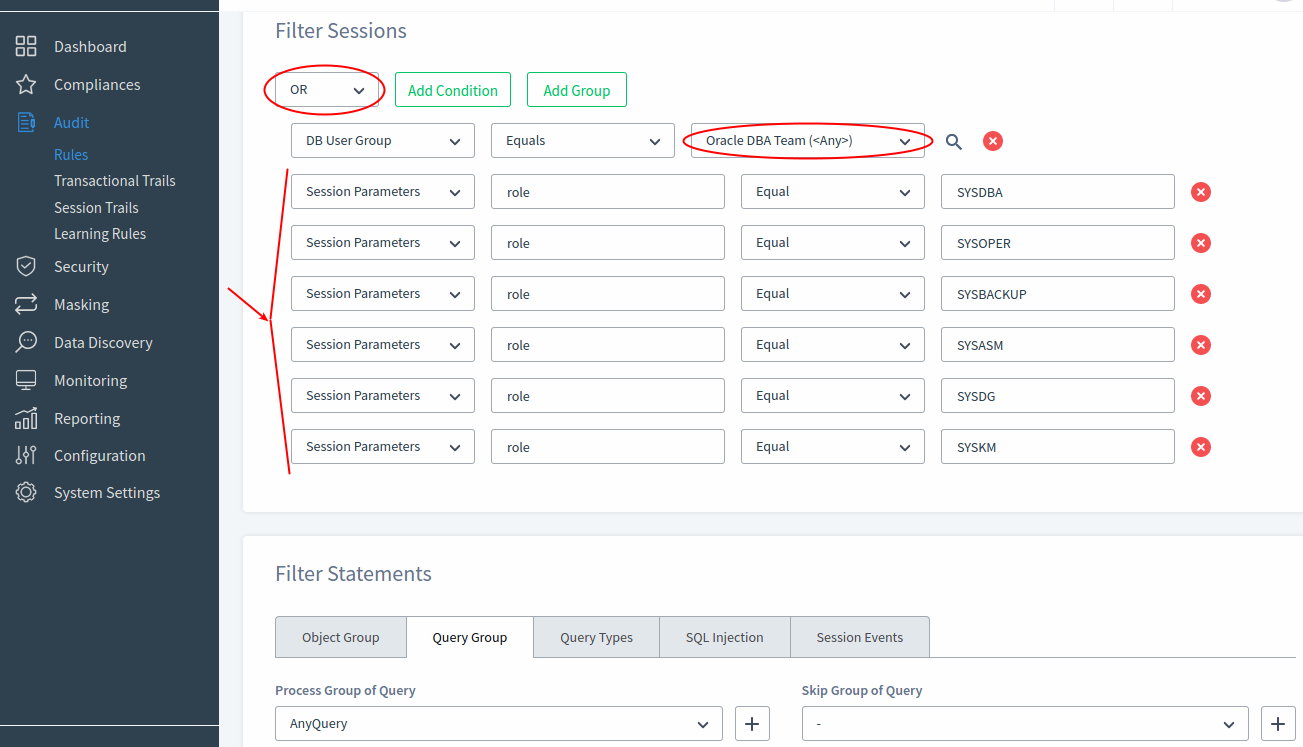This screenshot has height=747, width=1303.
Task: Click the search magnifier beside Oracle DBA Team
Action: pyautogui.click(x=953, y=141)
